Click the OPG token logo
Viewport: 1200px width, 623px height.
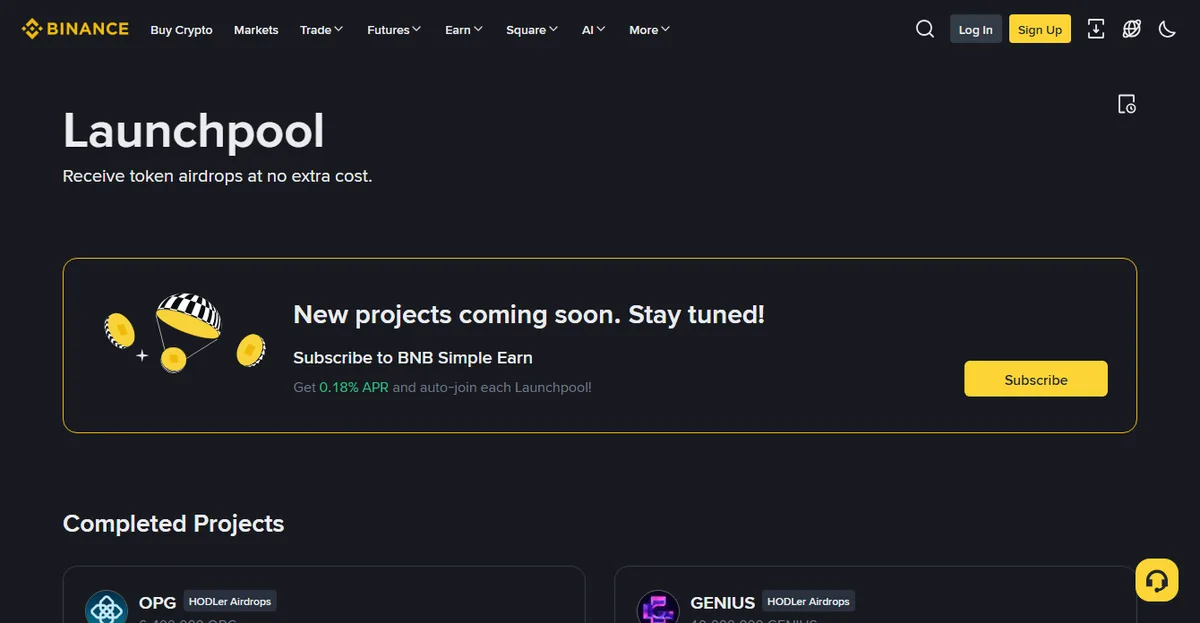click(106, 607)
